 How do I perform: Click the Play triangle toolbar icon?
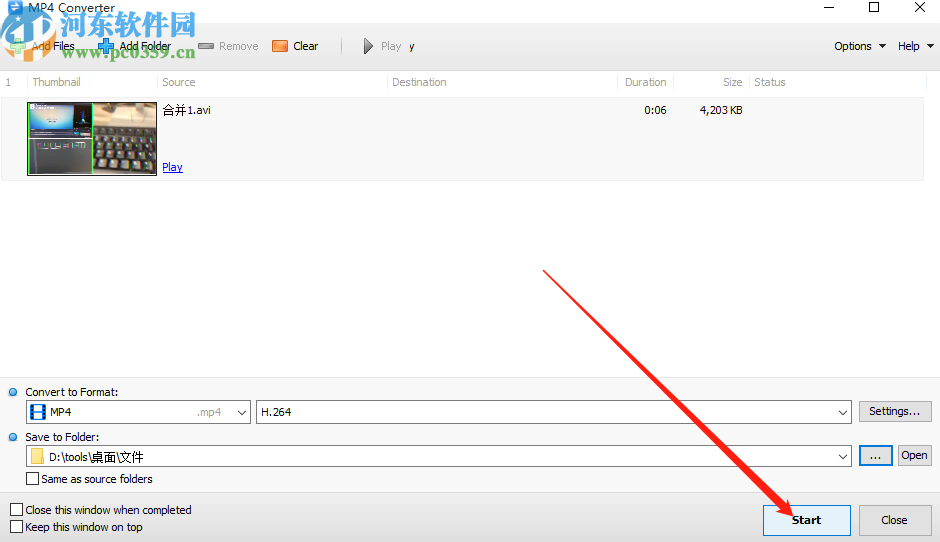click(x=368, y=46)
